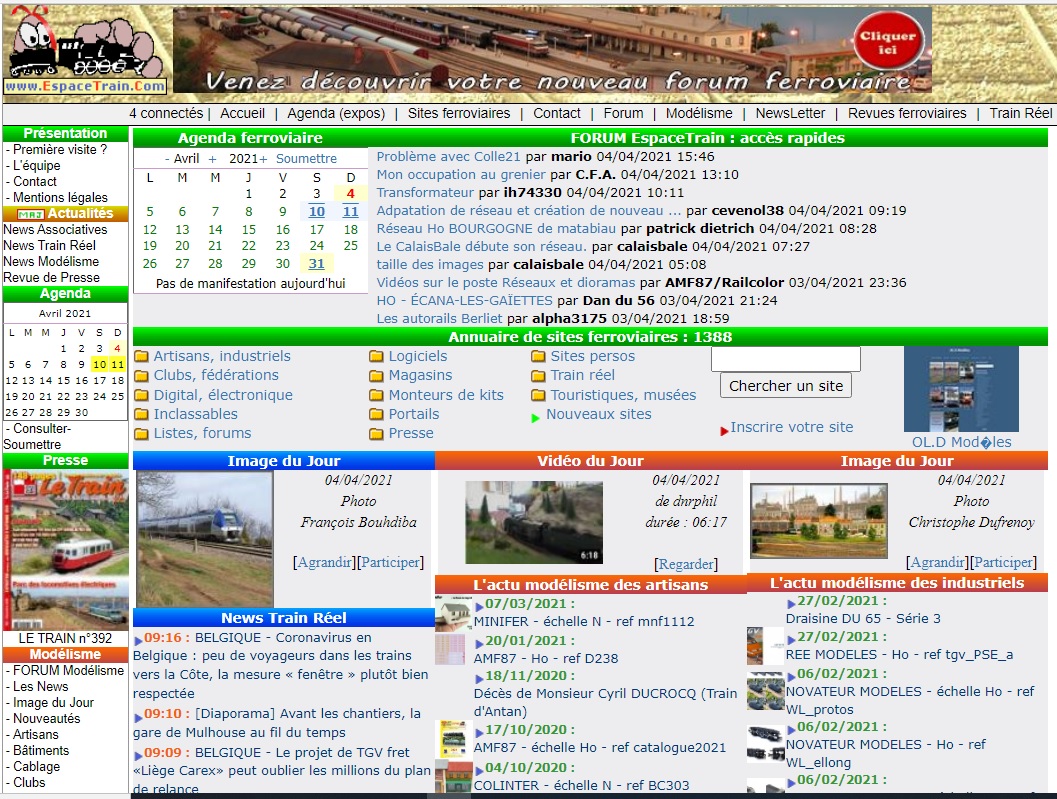
Task: Play the Vidéo du Jour thumbnail
Action: pyautogui.click(x=534, y=523)
